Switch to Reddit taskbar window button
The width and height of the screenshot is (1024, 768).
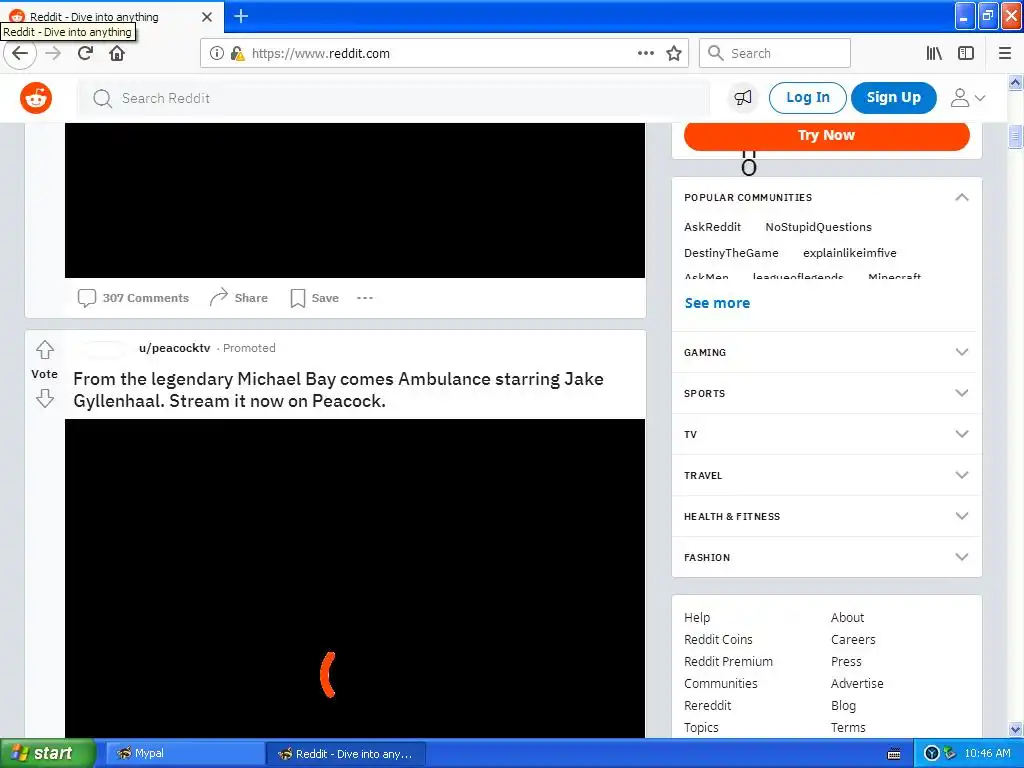click(x=345, y=754)
